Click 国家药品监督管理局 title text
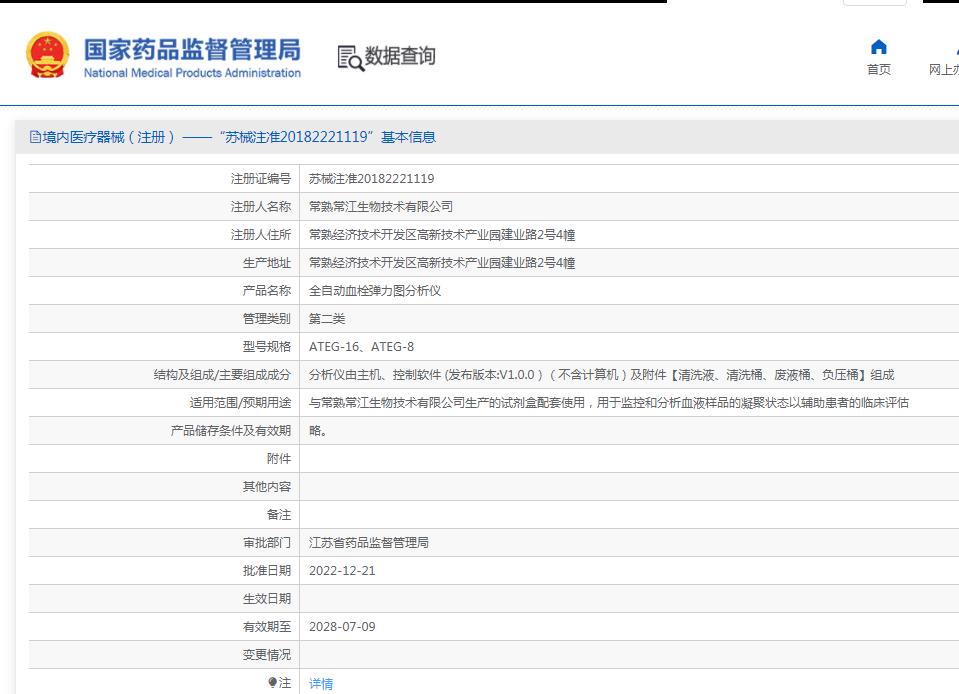The image size is (959, 694). (192, 50)
